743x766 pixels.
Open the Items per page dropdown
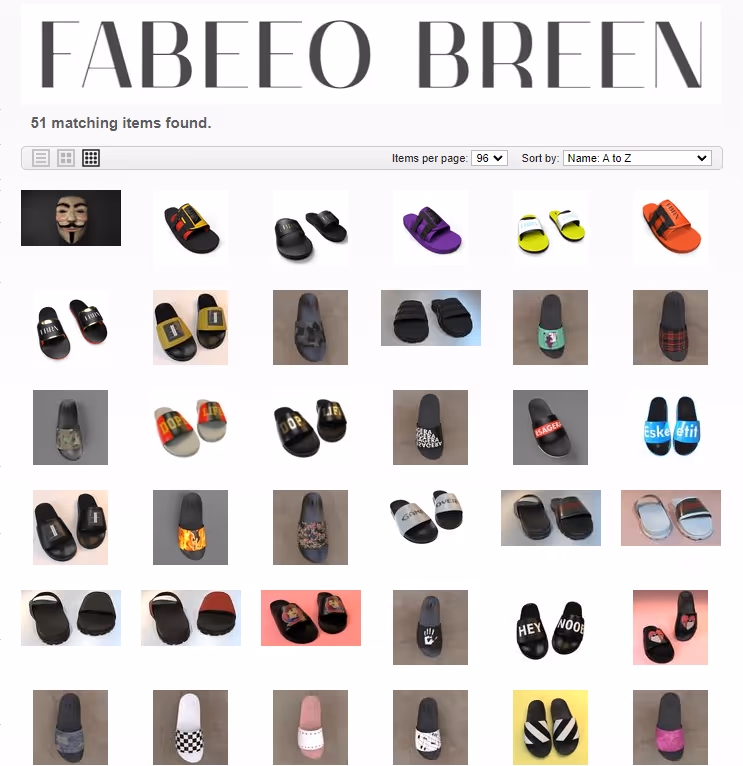[489, 158]
